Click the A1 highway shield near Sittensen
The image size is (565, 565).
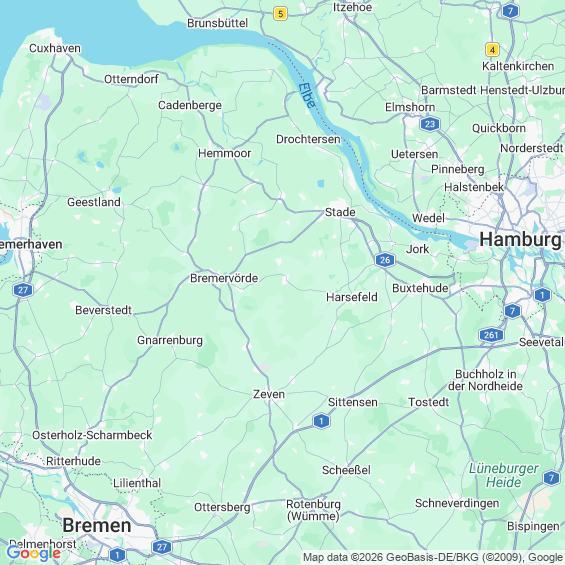(x=321, y=421)
